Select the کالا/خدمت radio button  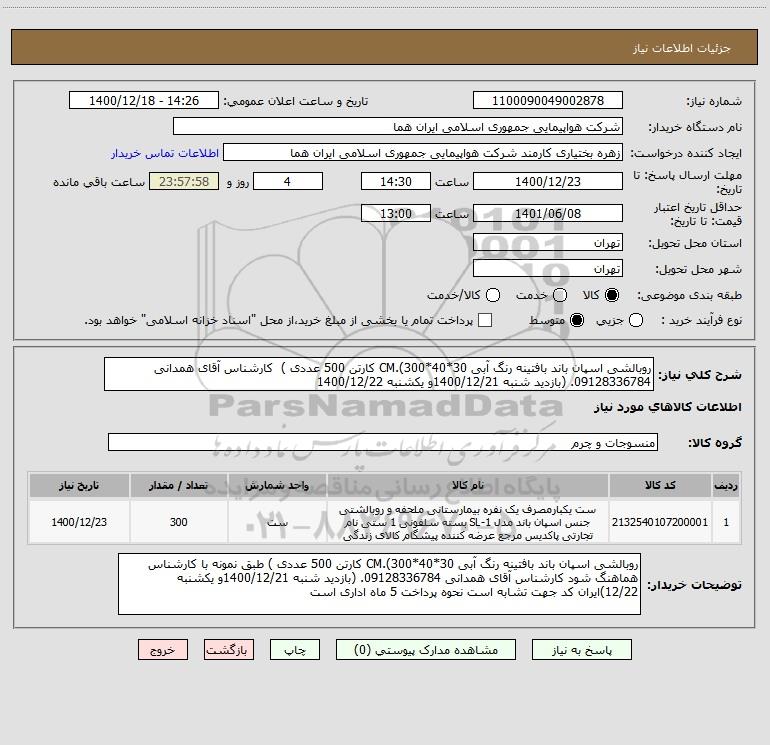[493, 295]
